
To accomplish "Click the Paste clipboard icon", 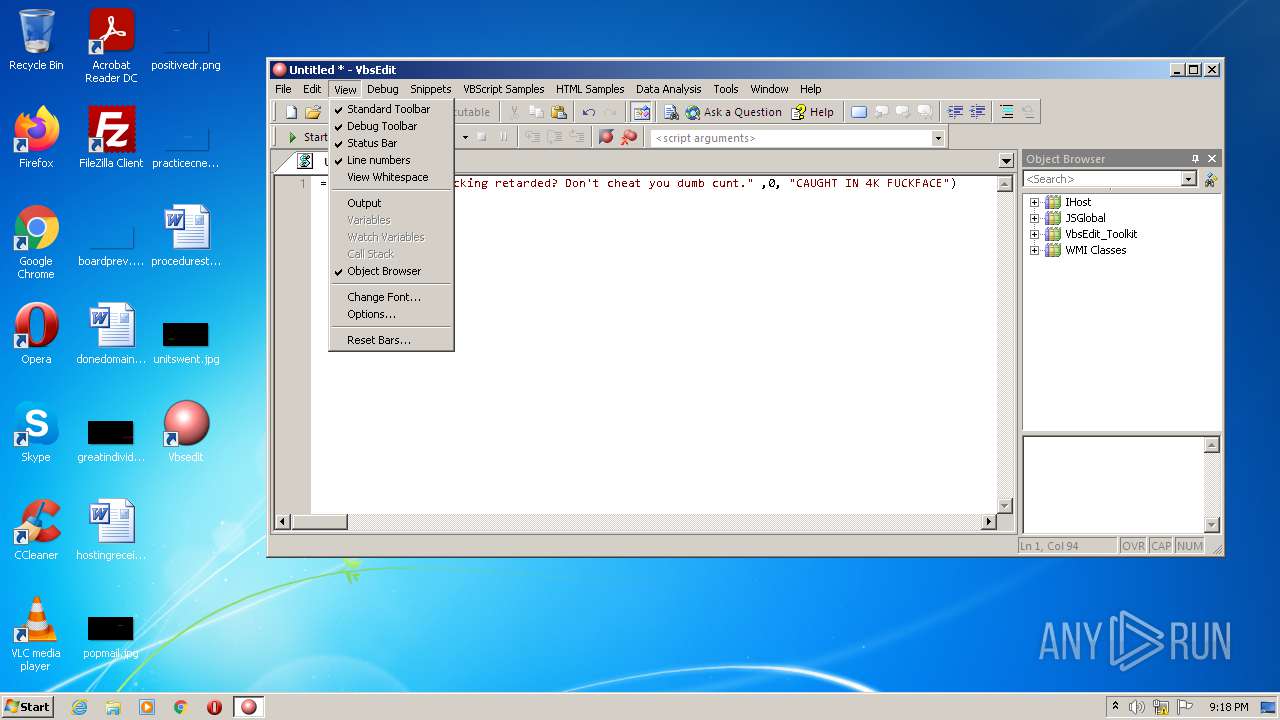I will [559, 112].
